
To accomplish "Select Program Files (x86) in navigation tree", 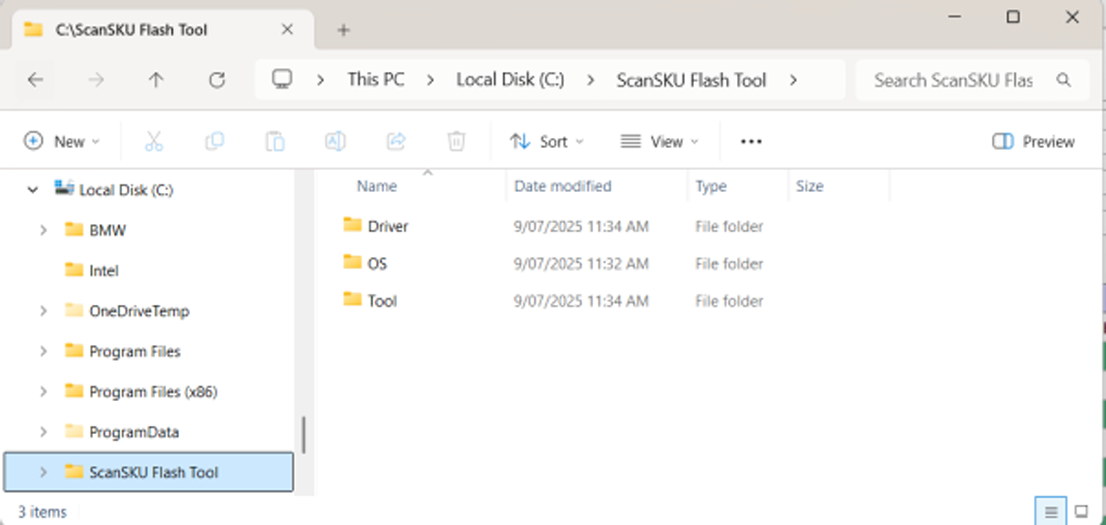I will coord(153,391).
